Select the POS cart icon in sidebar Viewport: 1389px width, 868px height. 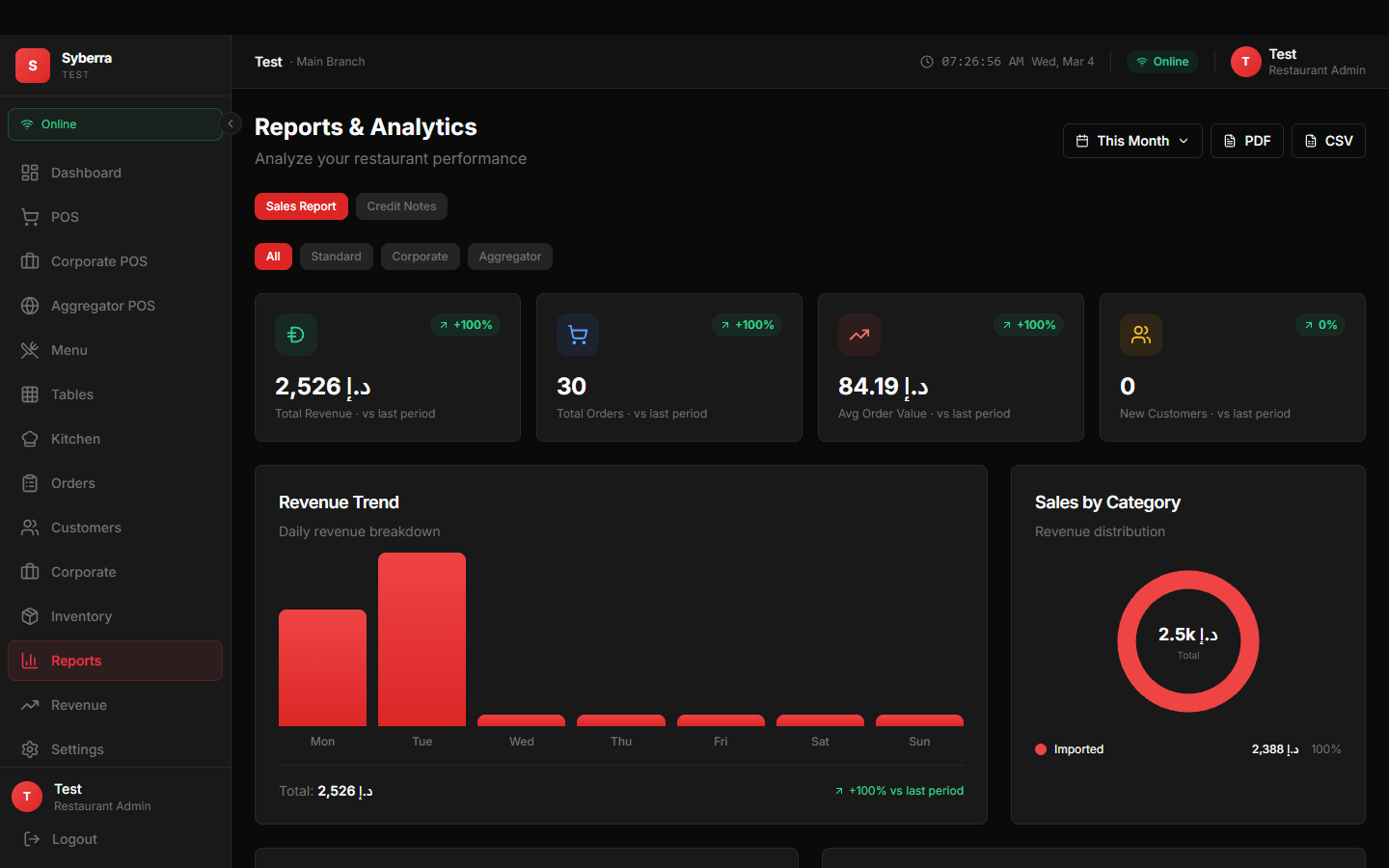tap(30, 217)
